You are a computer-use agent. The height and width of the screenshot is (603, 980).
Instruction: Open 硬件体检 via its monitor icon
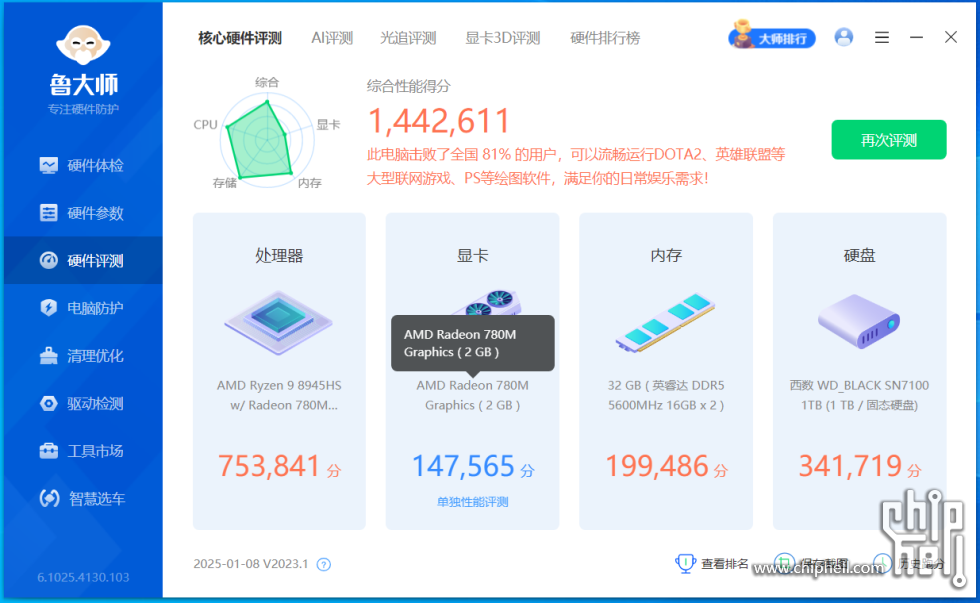(x=48, y=165)
